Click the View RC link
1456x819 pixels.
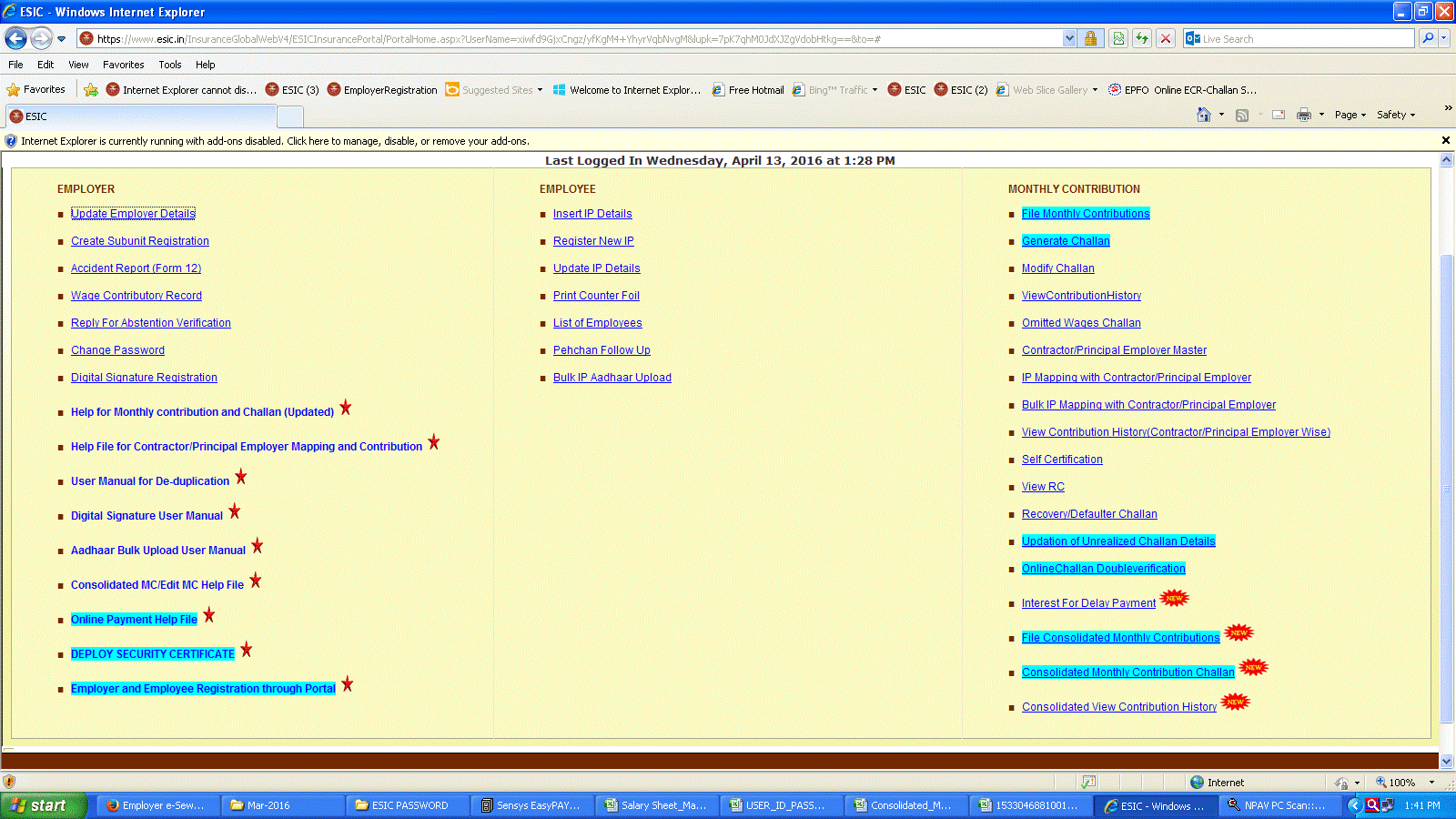tap(1043, 487)
